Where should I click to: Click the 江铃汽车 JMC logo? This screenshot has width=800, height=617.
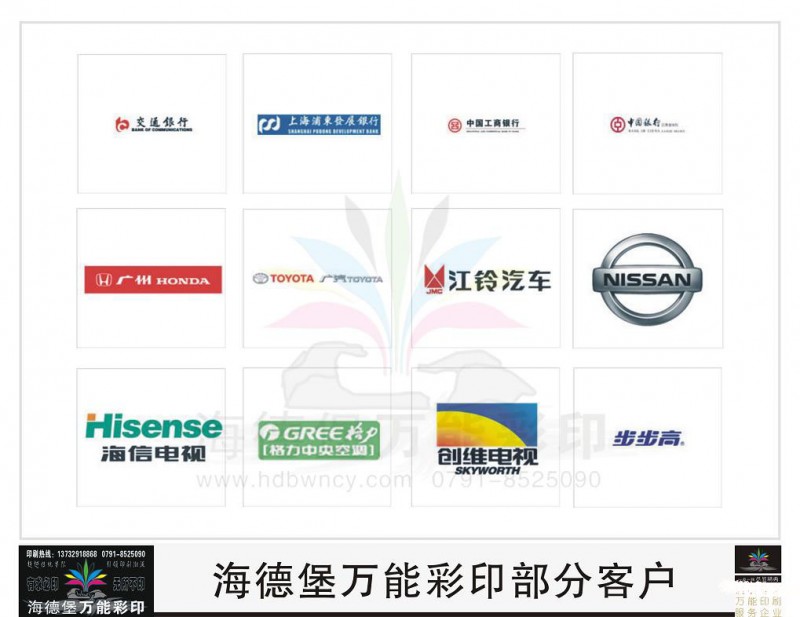487,279
